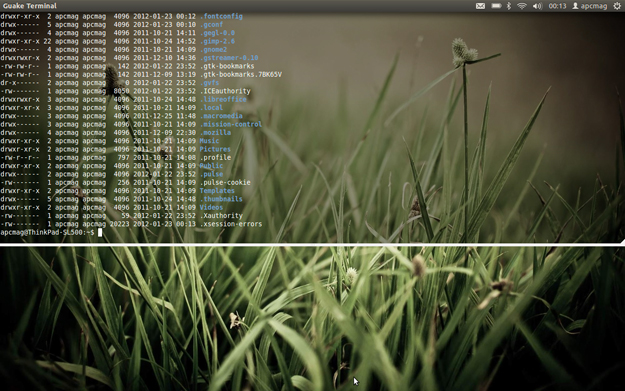Click the .gnome2 directory name

pyautogui.click(x=213, y=49)
